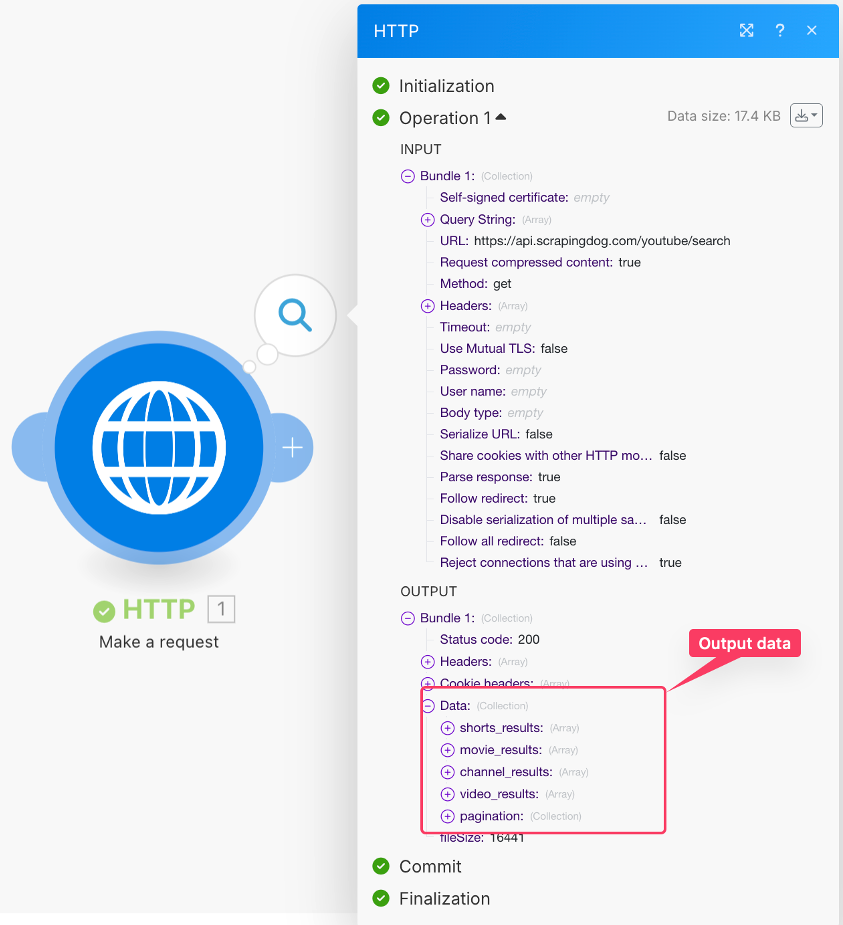
Task: Click the Method: get row
Action: [x=475, y=284]
